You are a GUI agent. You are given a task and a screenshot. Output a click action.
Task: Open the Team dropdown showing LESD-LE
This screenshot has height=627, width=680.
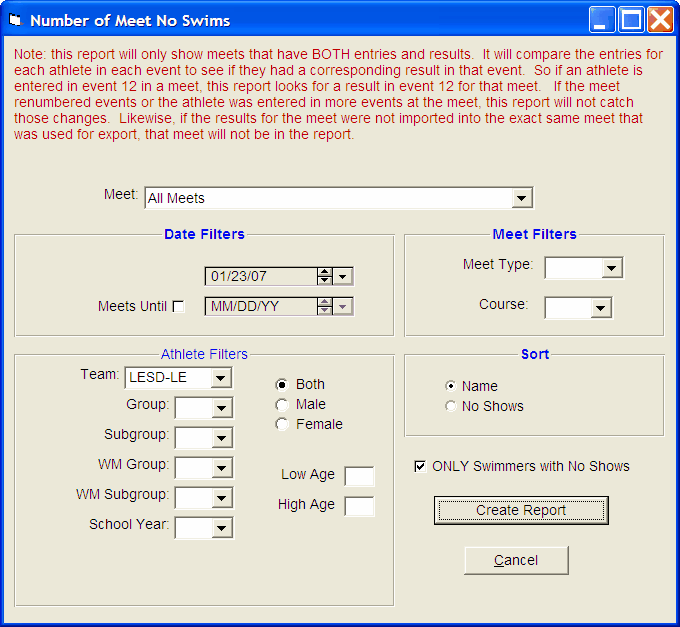click(x=221, y=378)
